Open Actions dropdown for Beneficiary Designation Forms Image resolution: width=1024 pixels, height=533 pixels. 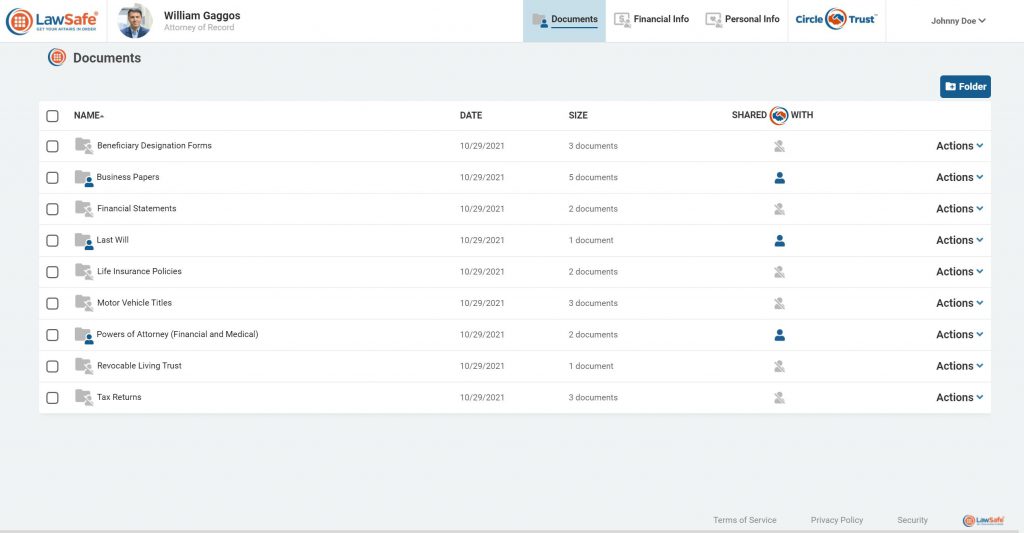959,146
